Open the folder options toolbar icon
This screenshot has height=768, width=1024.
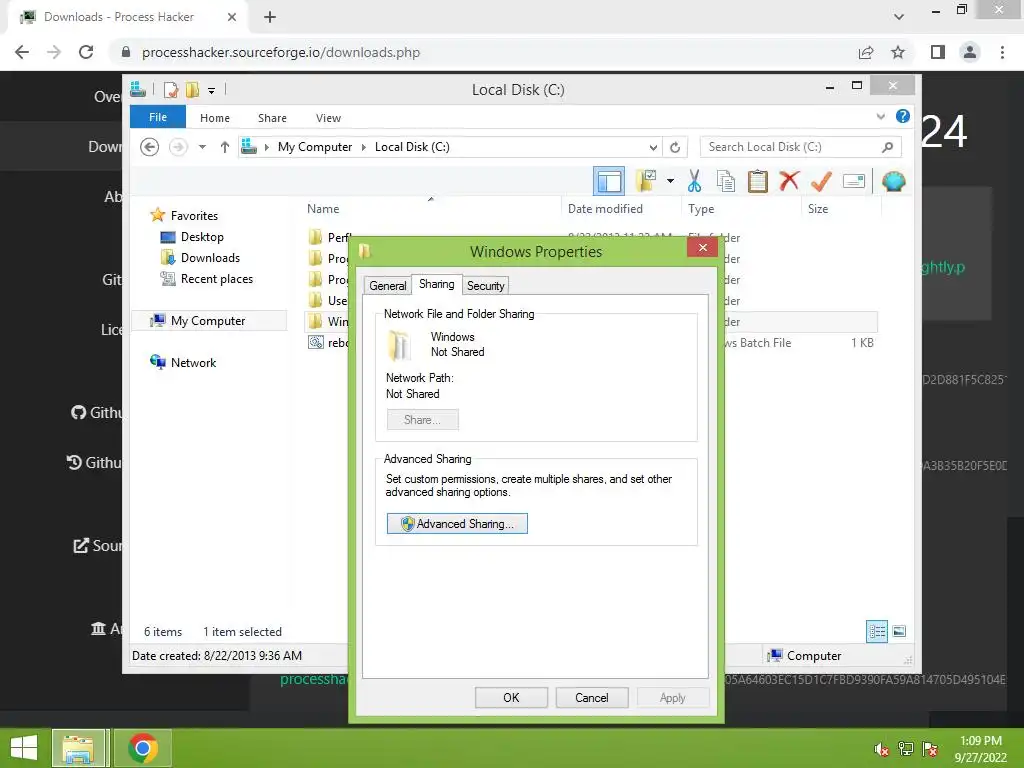click(646, 181)
